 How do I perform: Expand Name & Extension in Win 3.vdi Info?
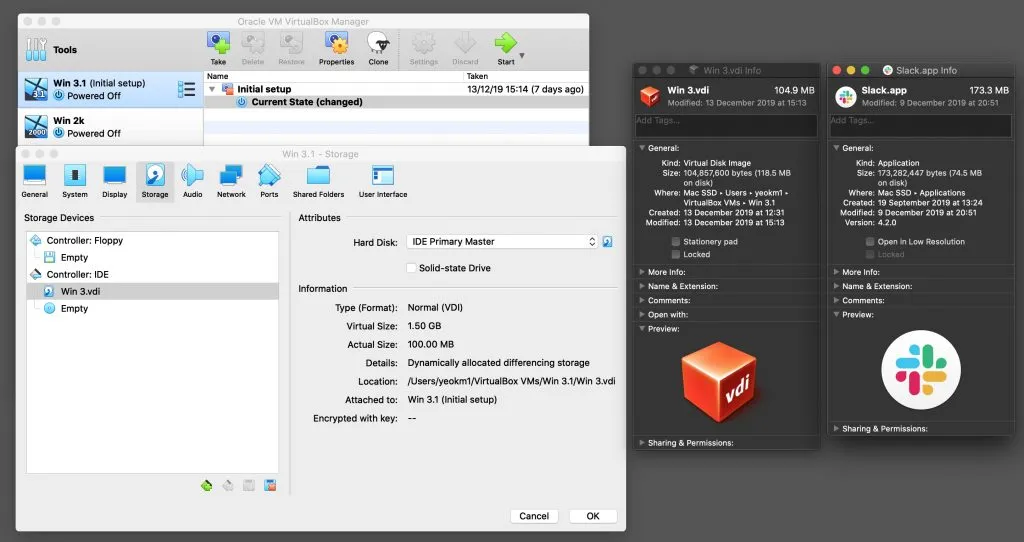coord(642,286)
